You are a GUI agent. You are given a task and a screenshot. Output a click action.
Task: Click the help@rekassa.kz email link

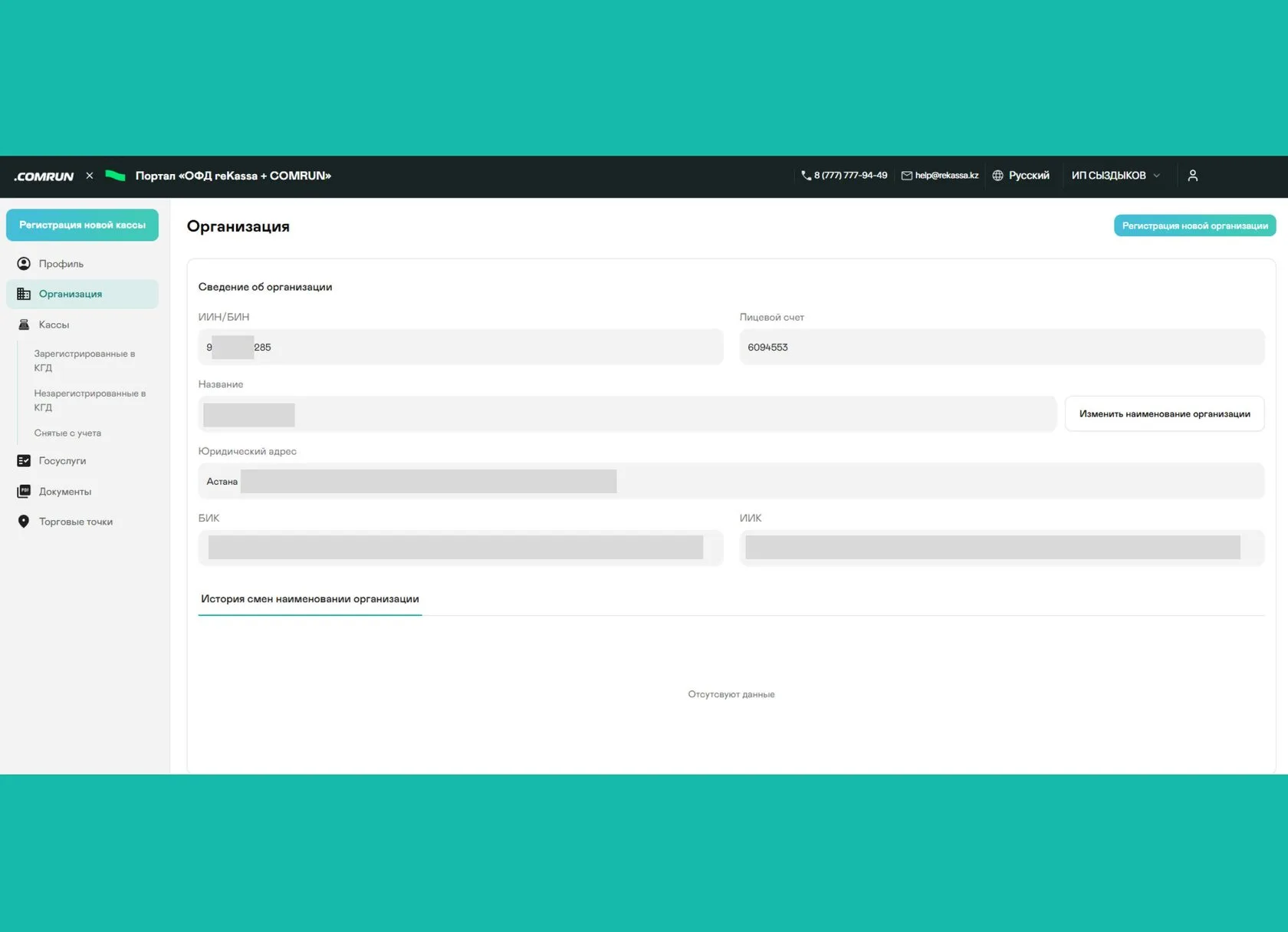(947, 176)
